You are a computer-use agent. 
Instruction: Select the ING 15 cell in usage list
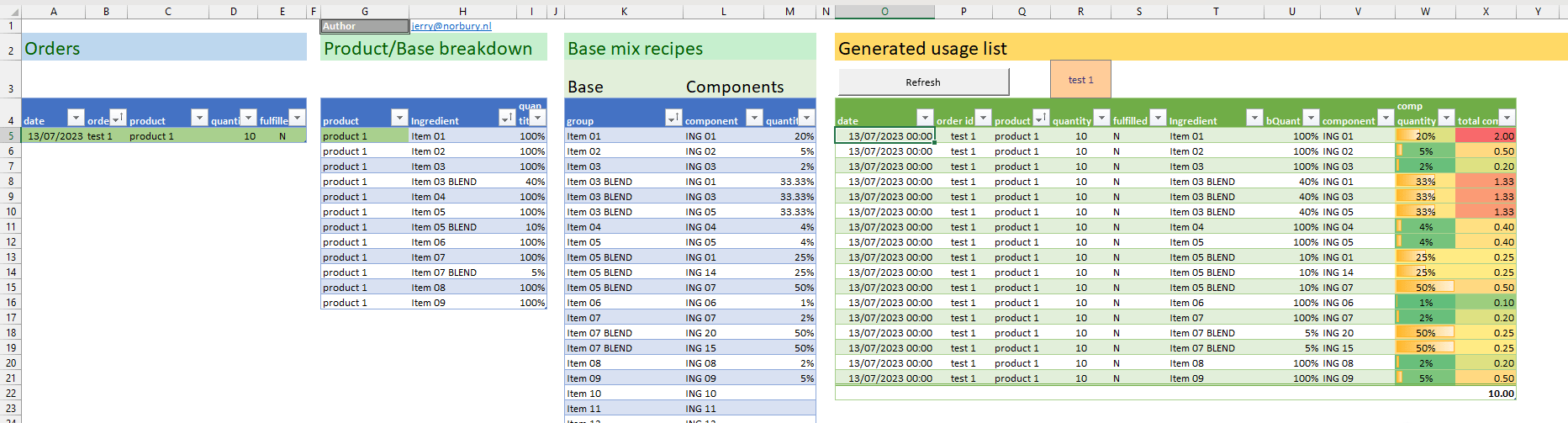click(x=1357, y=347)
